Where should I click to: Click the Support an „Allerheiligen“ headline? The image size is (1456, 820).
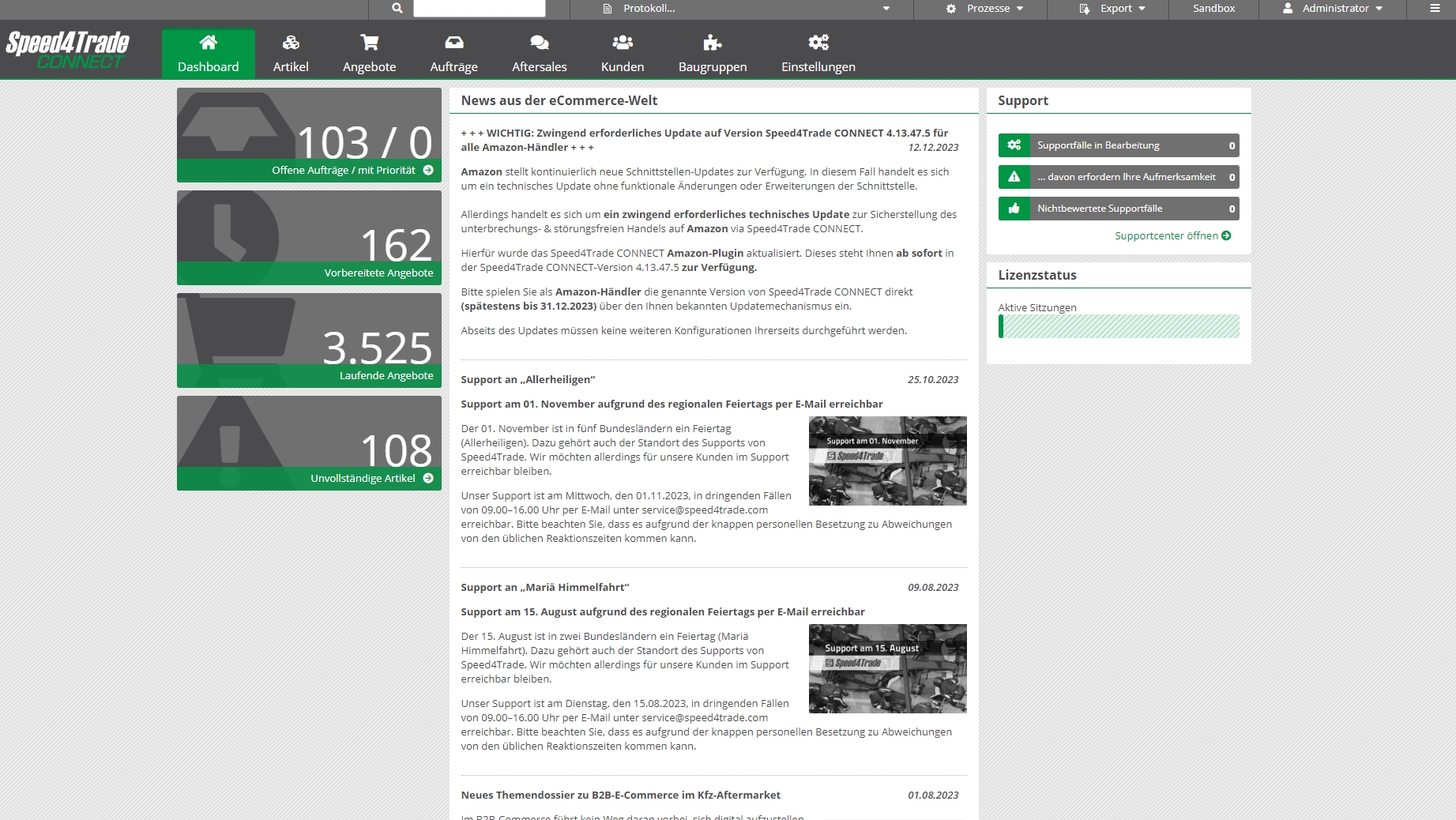click(528, 380)
